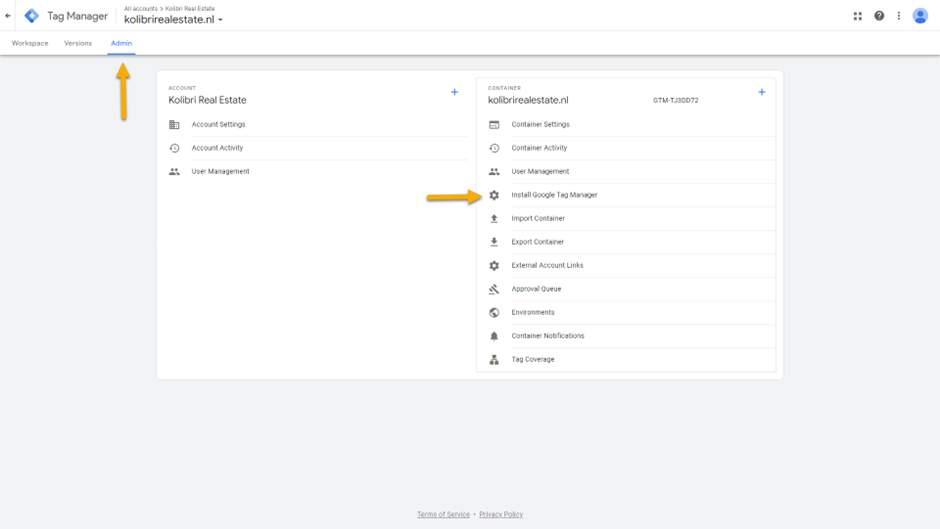Select the Admin tab

tap(121, 43)
